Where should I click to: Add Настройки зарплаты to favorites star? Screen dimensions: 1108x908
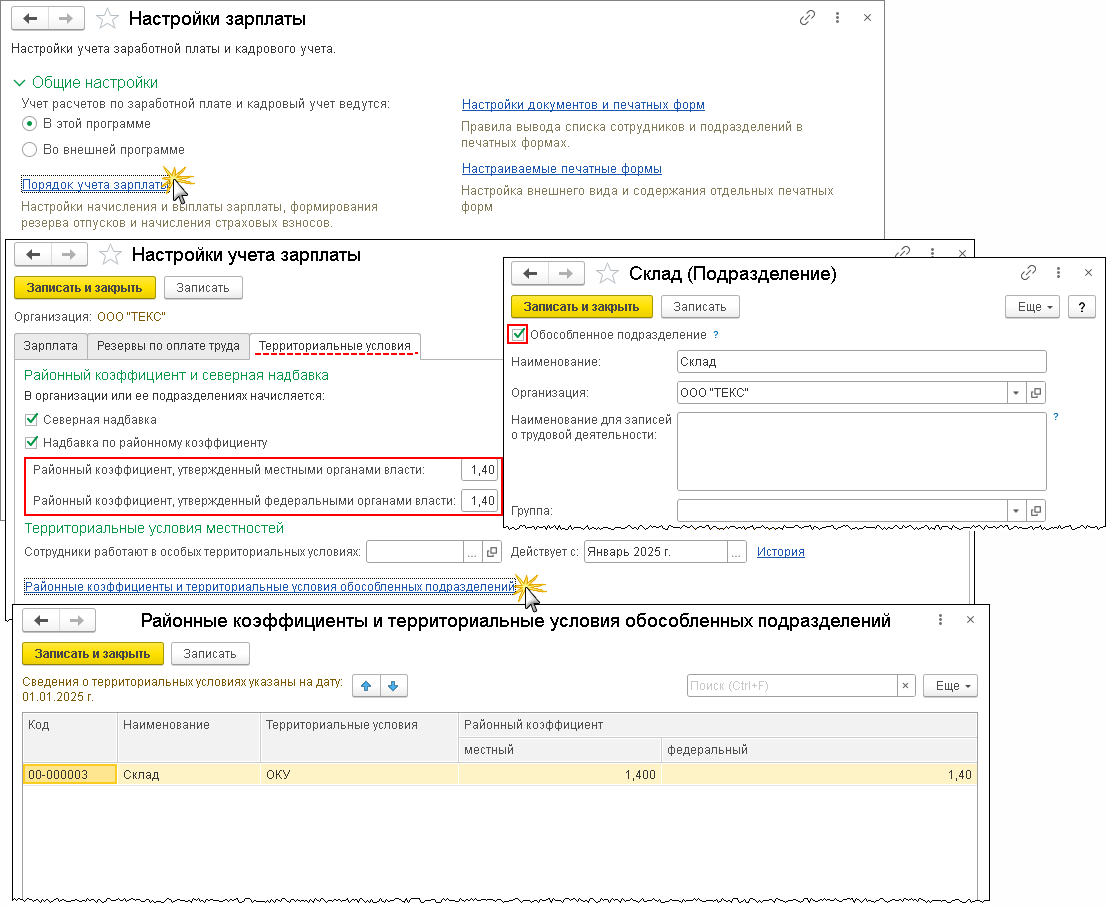pos(107,18)
